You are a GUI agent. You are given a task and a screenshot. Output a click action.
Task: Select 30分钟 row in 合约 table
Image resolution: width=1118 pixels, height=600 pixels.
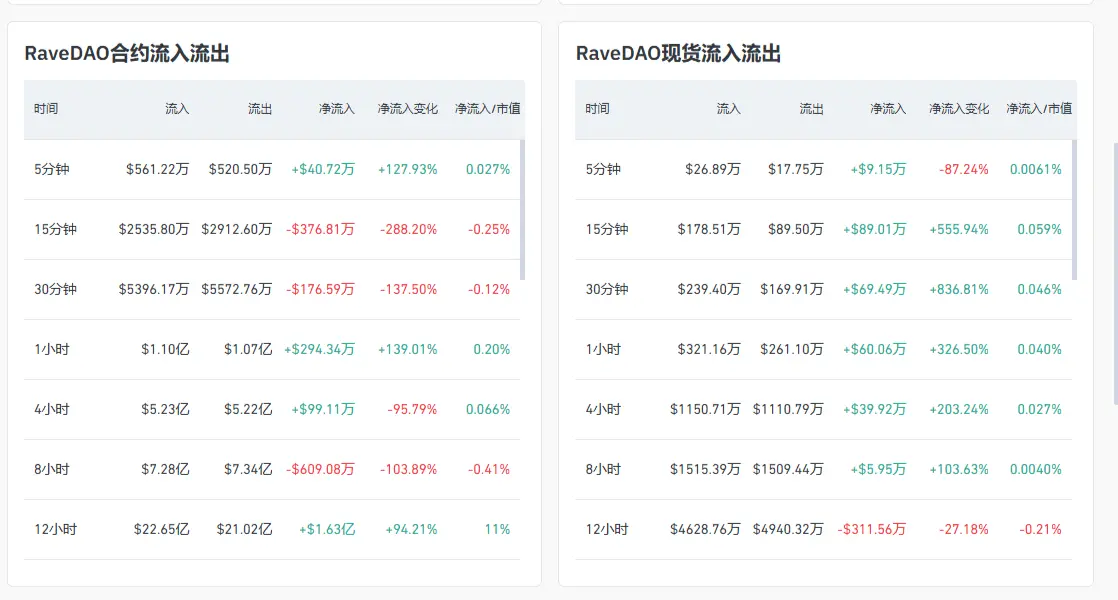[x=272, y=289]
